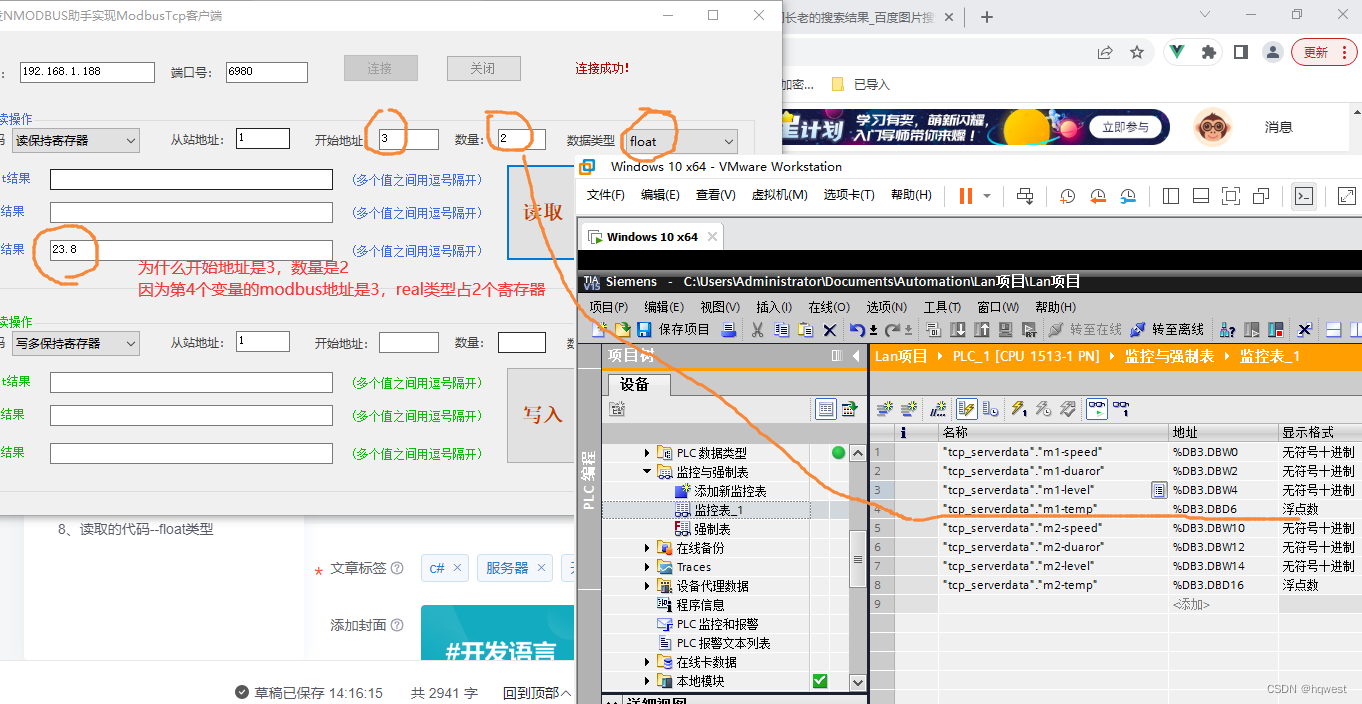Toggle monitor all in watch table toolbar
The height and width of the screenshot is (704, 1362).
pyautogui.click(x=1096, y=408)
